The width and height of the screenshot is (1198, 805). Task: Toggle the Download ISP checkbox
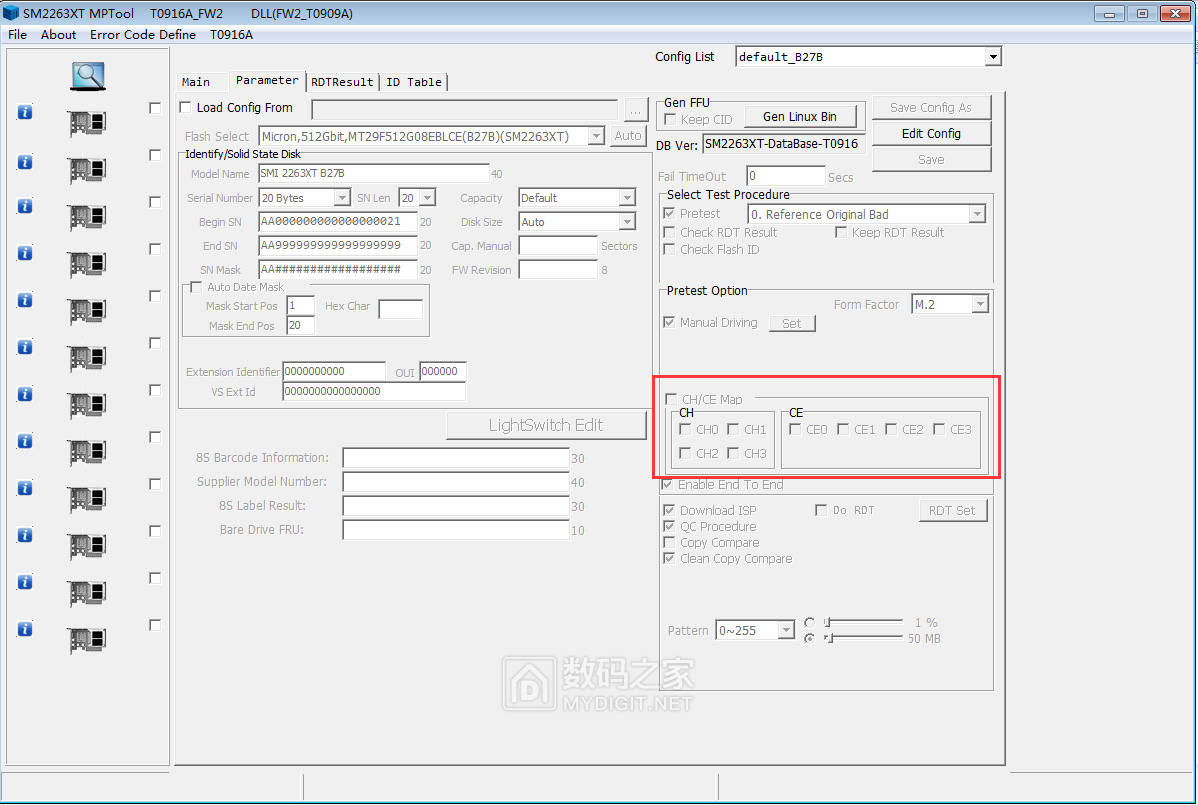(669, 510)
